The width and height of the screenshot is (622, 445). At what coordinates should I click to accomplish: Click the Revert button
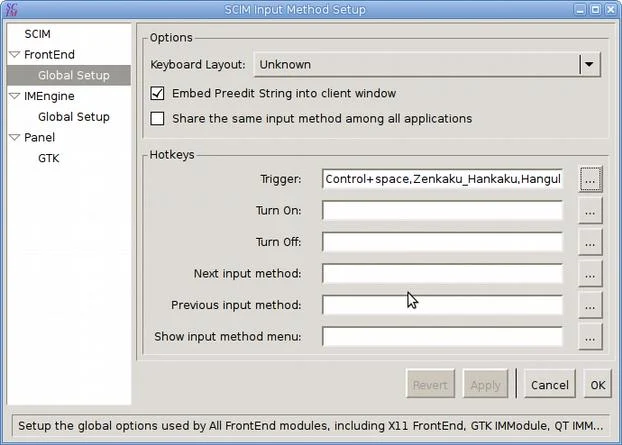pos(430,384)
